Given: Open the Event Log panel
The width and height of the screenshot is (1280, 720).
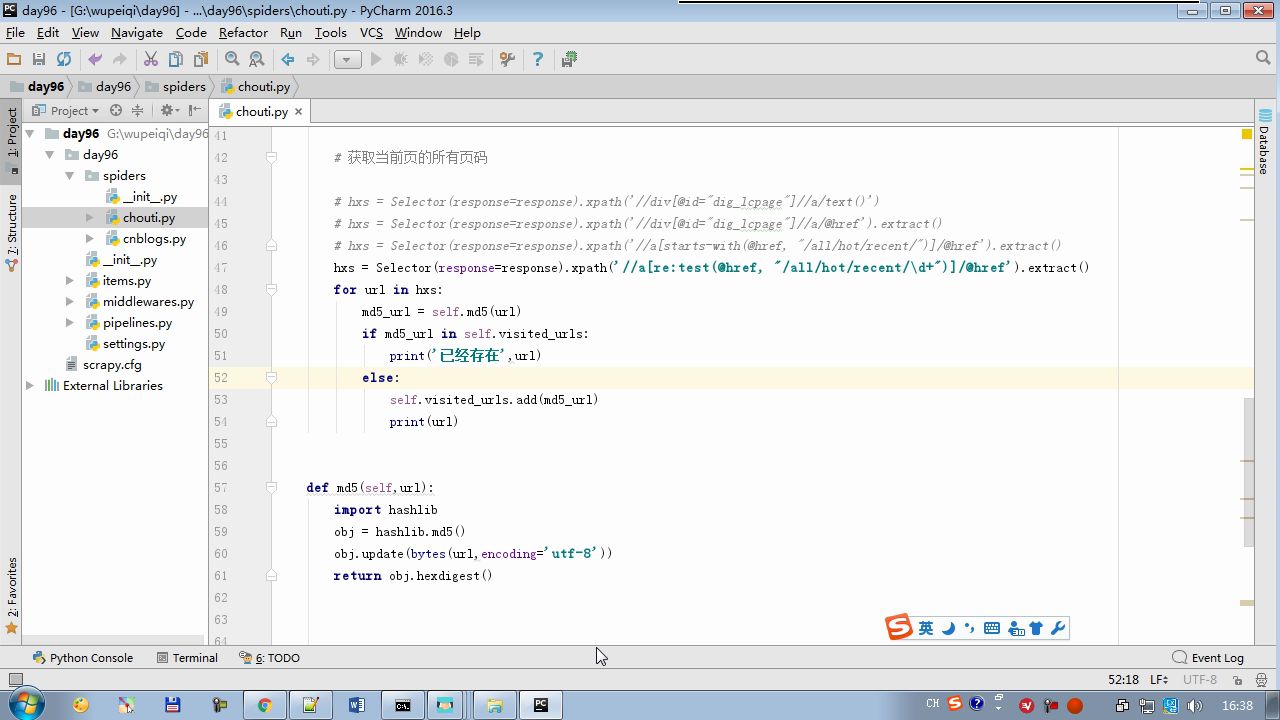Looking at the screenshot, I should tap(1208, 658).
